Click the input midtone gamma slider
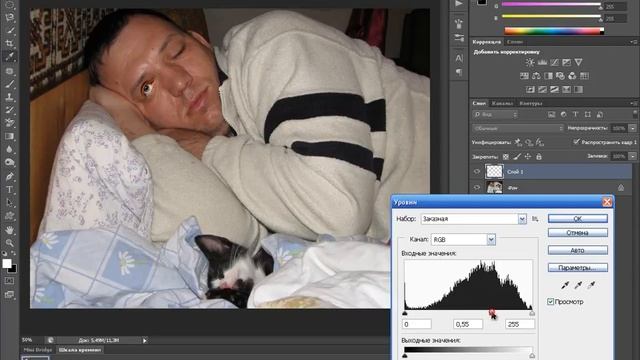The image size is (640, 360). [491, 313]
